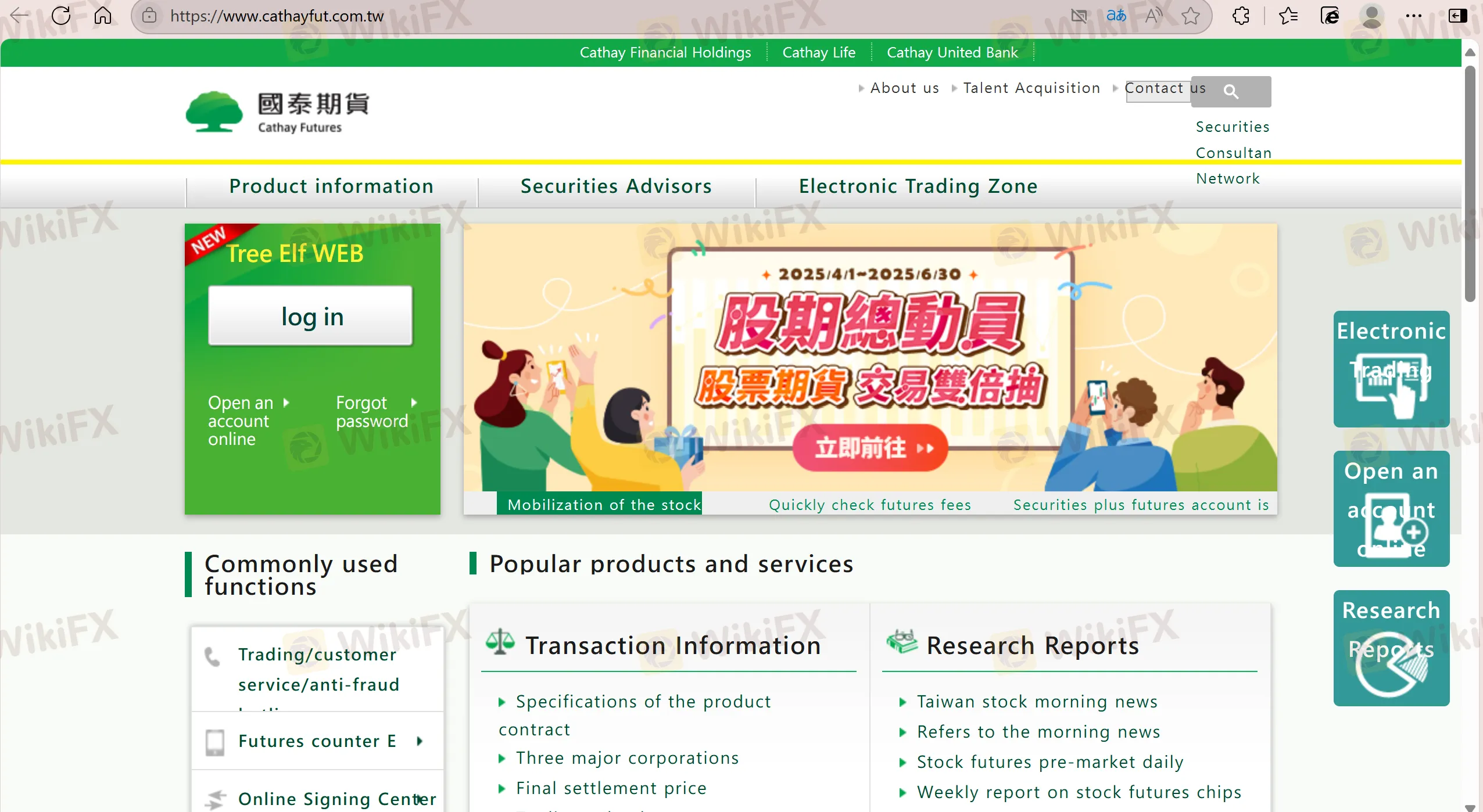Open Specifications of the product contract
The height and width of the screenshot is (812, 1483).
(635, 715)
